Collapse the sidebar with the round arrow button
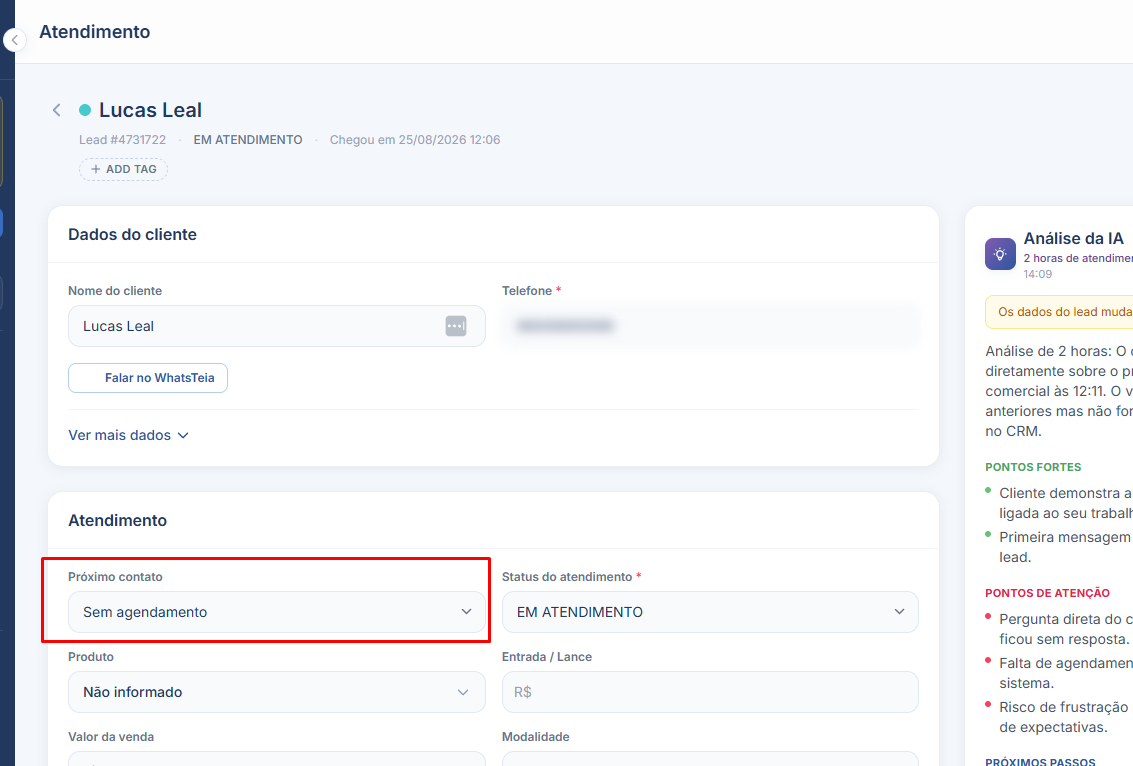This screenshot has height=766, width=1133. click(14, 40)
